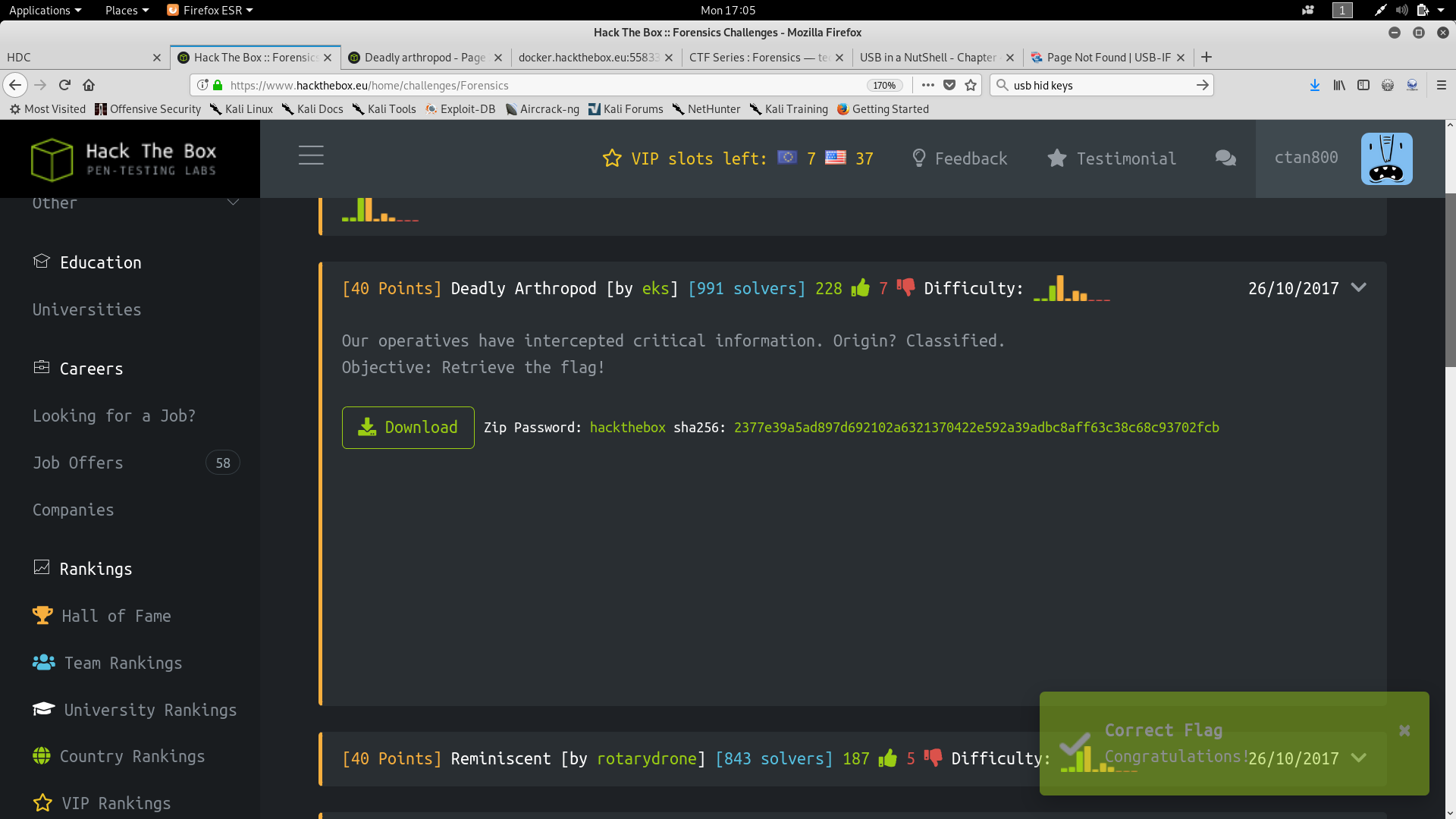
Task: Open the chat bubbles icon in header
Action: tap(1225, 158)
